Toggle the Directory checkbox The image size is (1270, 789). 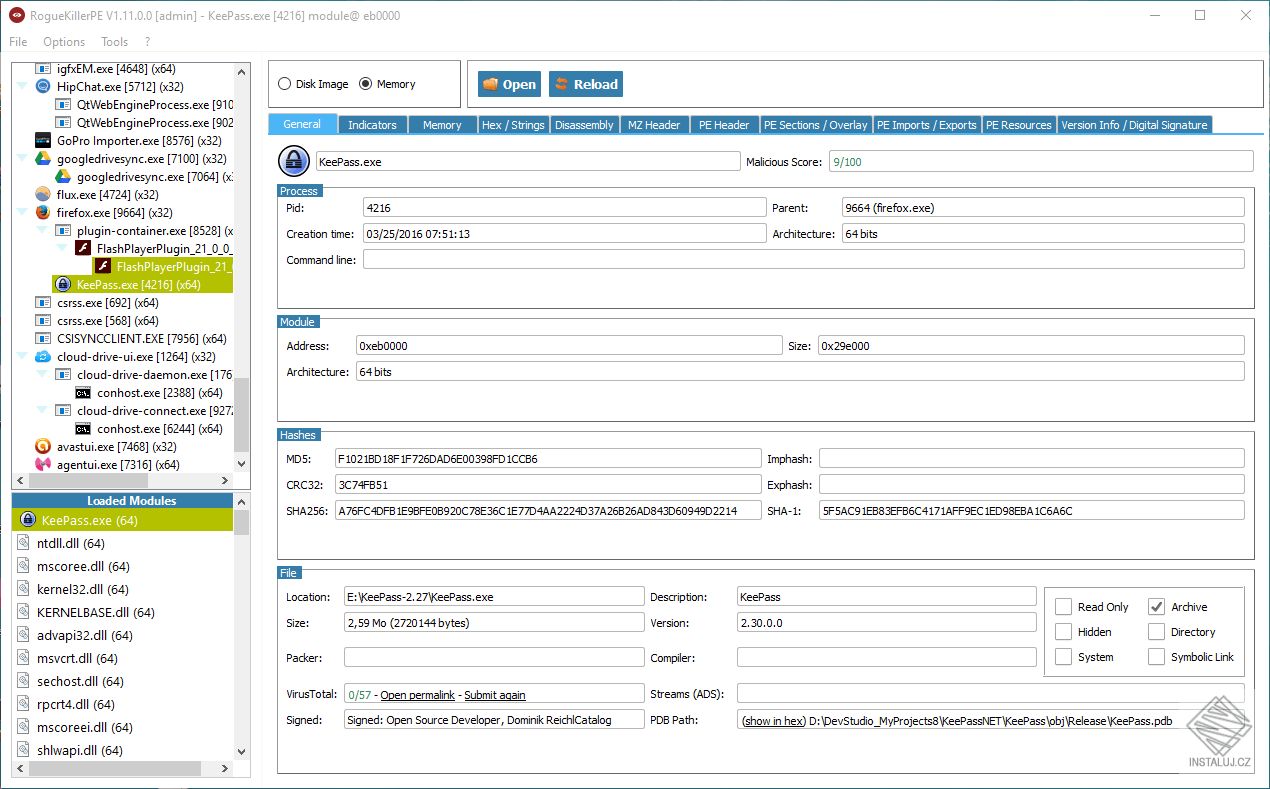(x=1156, y=632)
